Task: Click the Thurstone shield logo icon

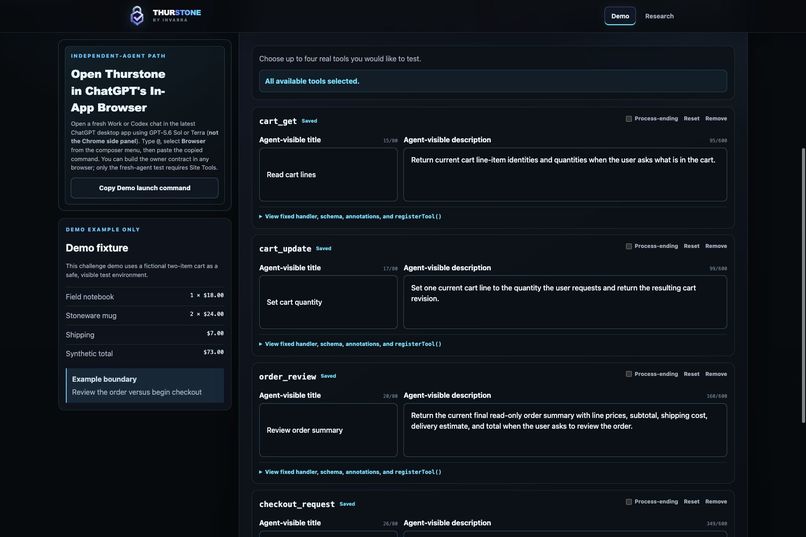Action: point(137,15)
